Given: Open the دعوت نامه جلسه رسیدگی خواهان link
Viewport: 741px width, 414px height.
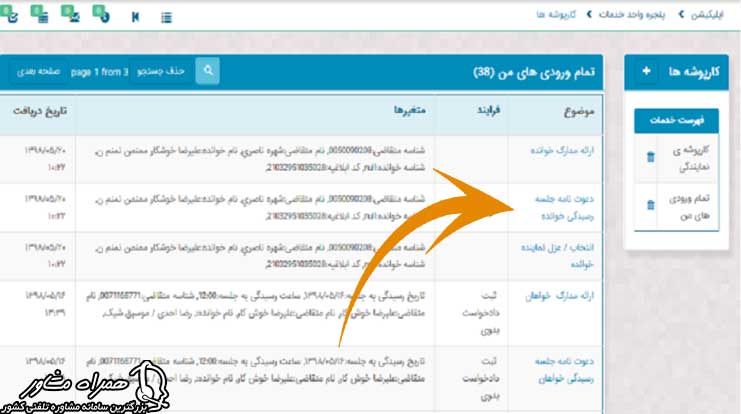Looking at the screenshot, I should [564, 370].
